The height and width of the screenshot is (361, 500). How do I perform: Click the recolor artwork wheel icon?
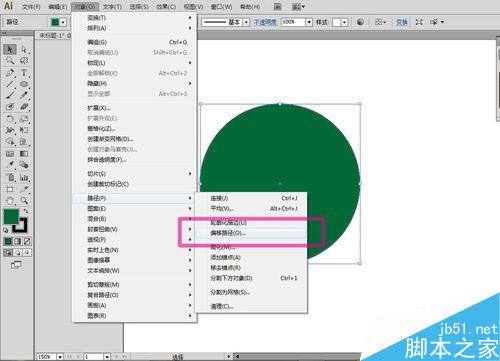[x=360, y=22]
